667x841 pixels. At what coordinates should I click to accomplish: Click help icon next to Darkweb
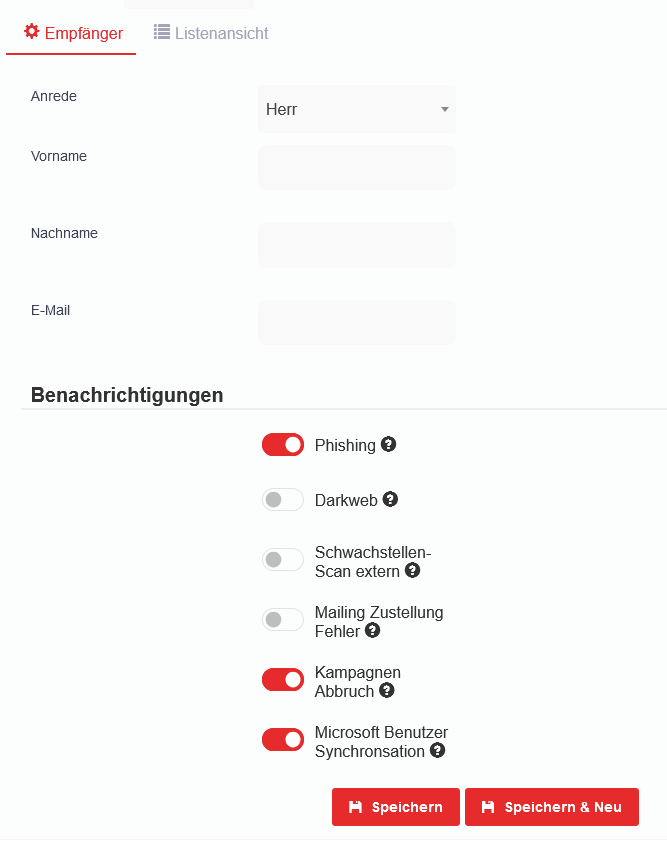pos(391,499)
